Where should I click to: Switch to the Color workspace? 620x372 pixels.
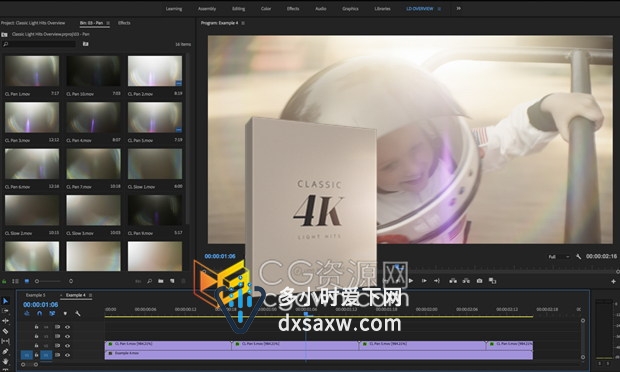(x=266, y=9)
